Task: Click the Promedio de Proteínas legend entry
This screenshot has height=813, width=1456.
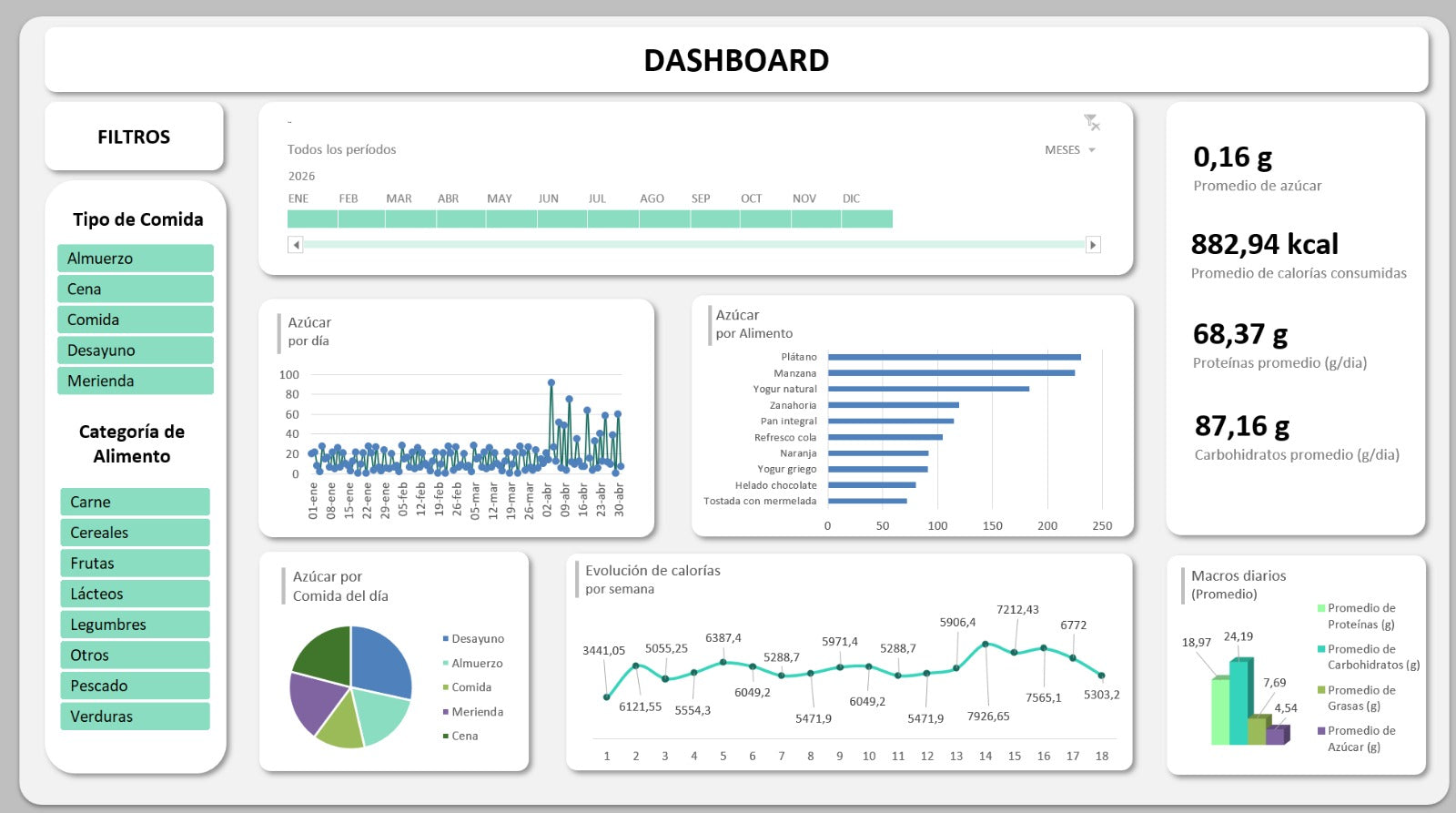Action: [1356, 616]
